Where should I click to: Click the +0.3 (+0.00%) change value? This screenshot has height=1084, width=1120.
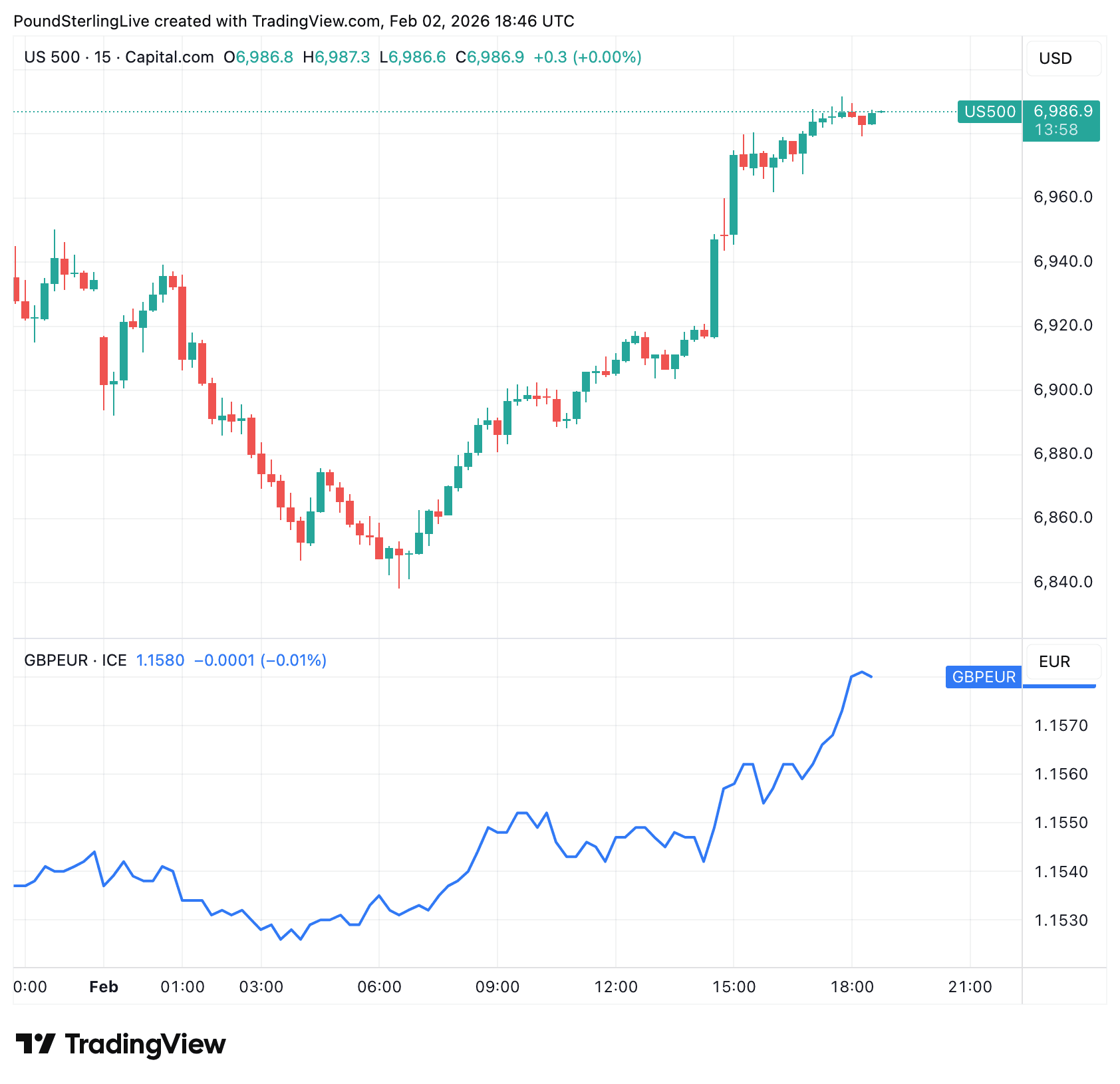coord(587,57)
